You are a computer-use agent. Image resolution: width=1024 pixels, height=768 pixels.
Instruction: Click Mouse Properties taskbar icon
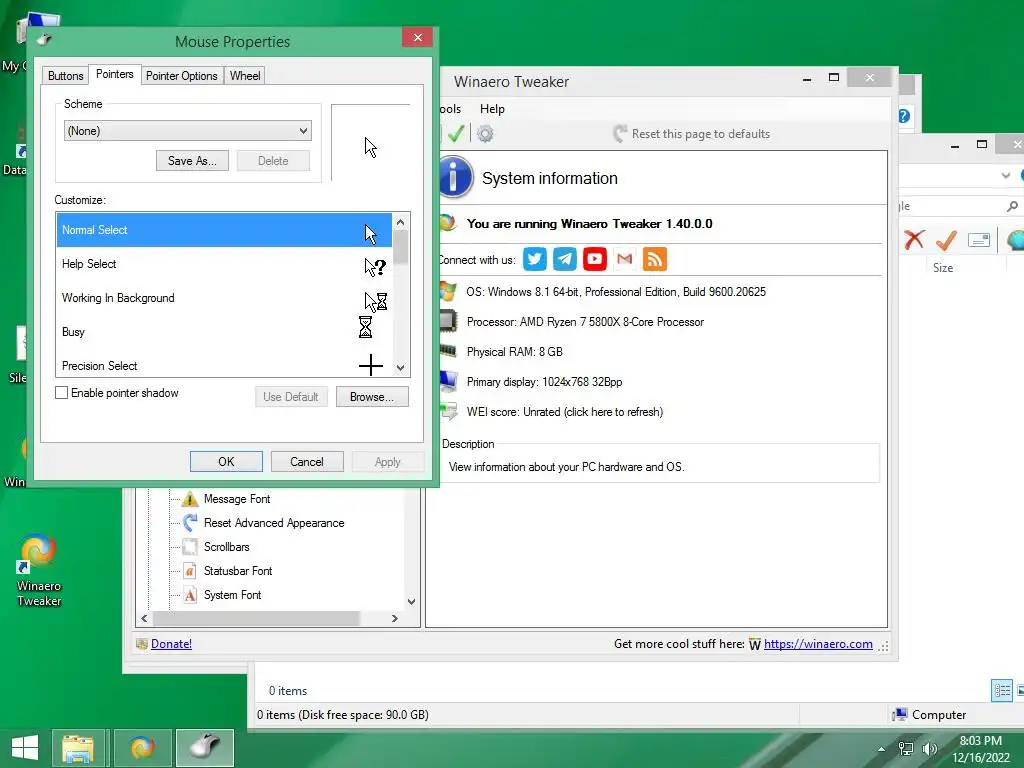click(x=205, y=748)
